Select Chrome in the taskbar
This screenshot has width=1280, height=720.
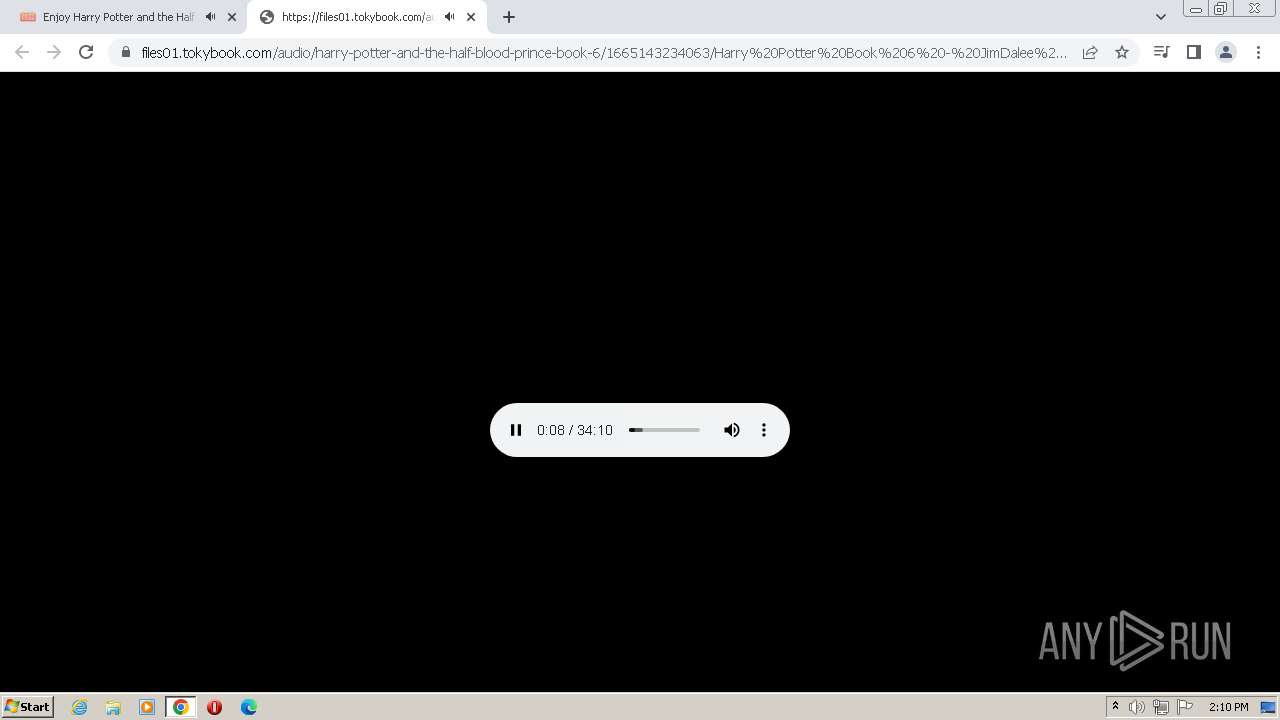click(181, 707)
